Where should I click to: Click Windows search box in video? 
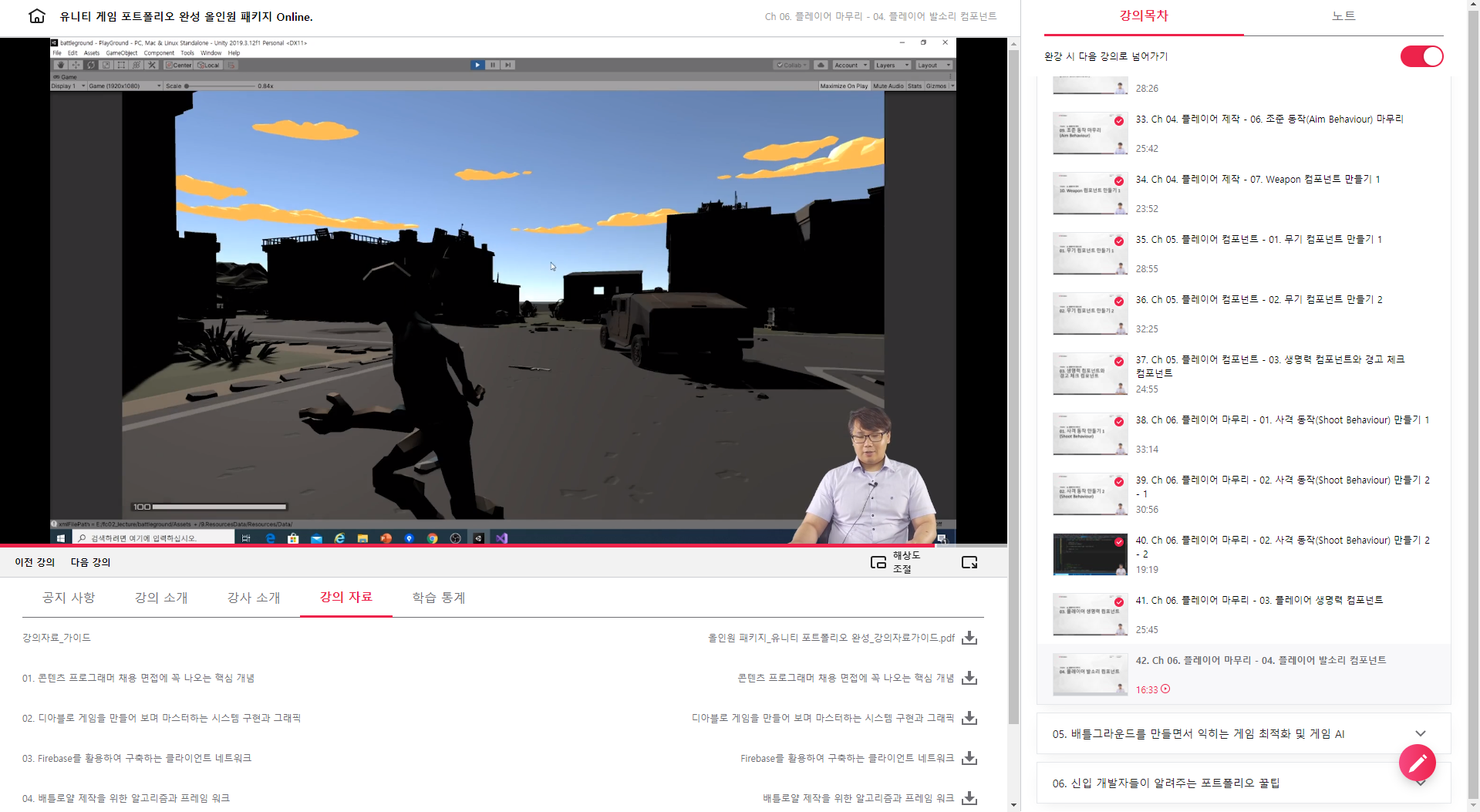pyautogui.click(x=153, y=538)
